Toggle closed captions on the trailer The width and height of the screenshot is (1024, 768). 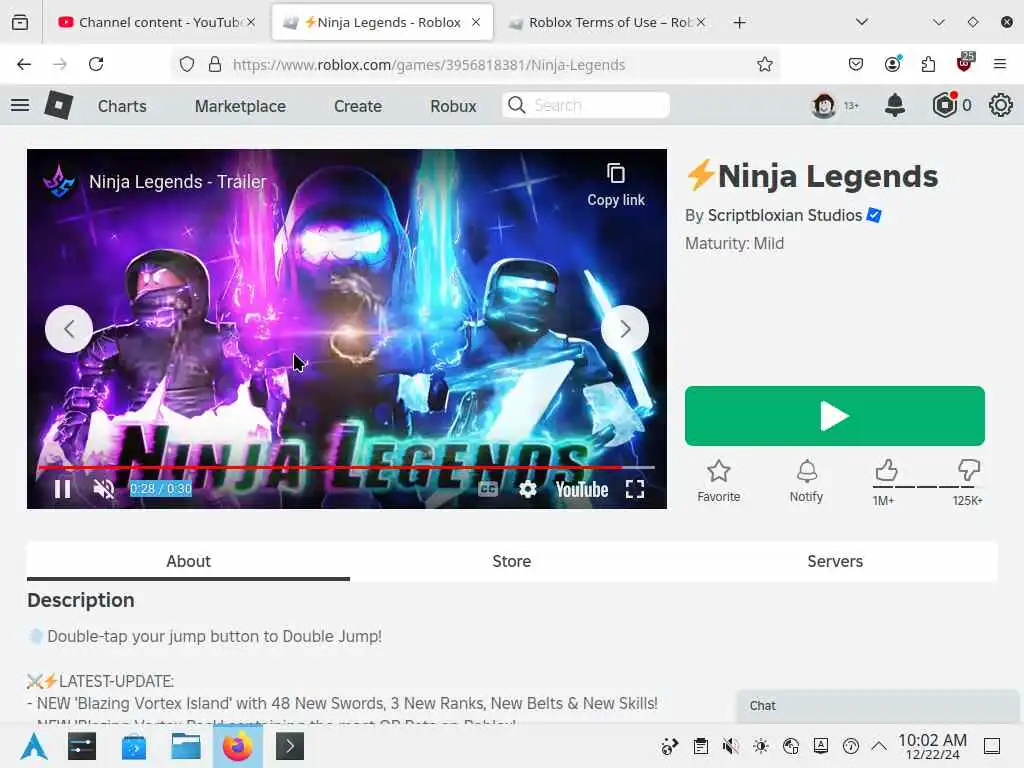488,488
